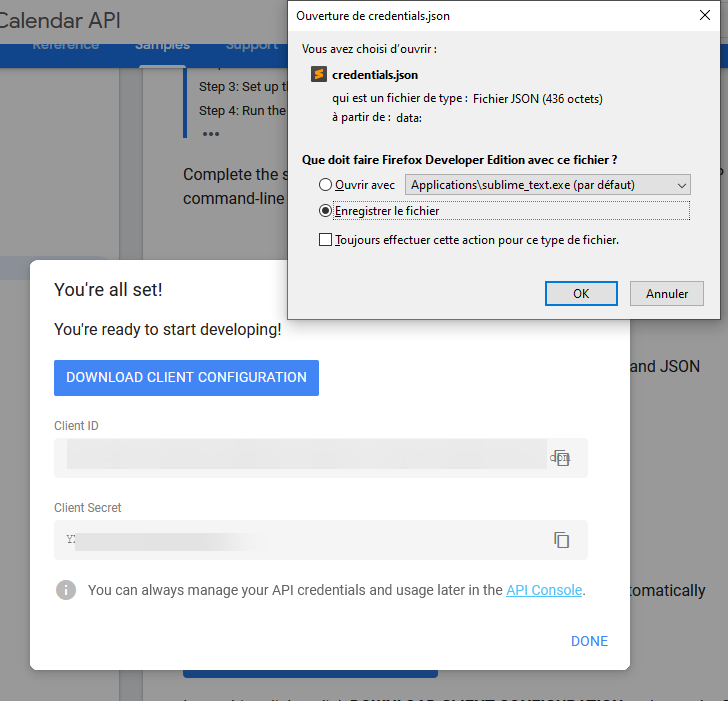This screenshot has height=701, width=728.
Task: Switch to the Reference tab
Action: pyautogui.click(x=65, y=45)
